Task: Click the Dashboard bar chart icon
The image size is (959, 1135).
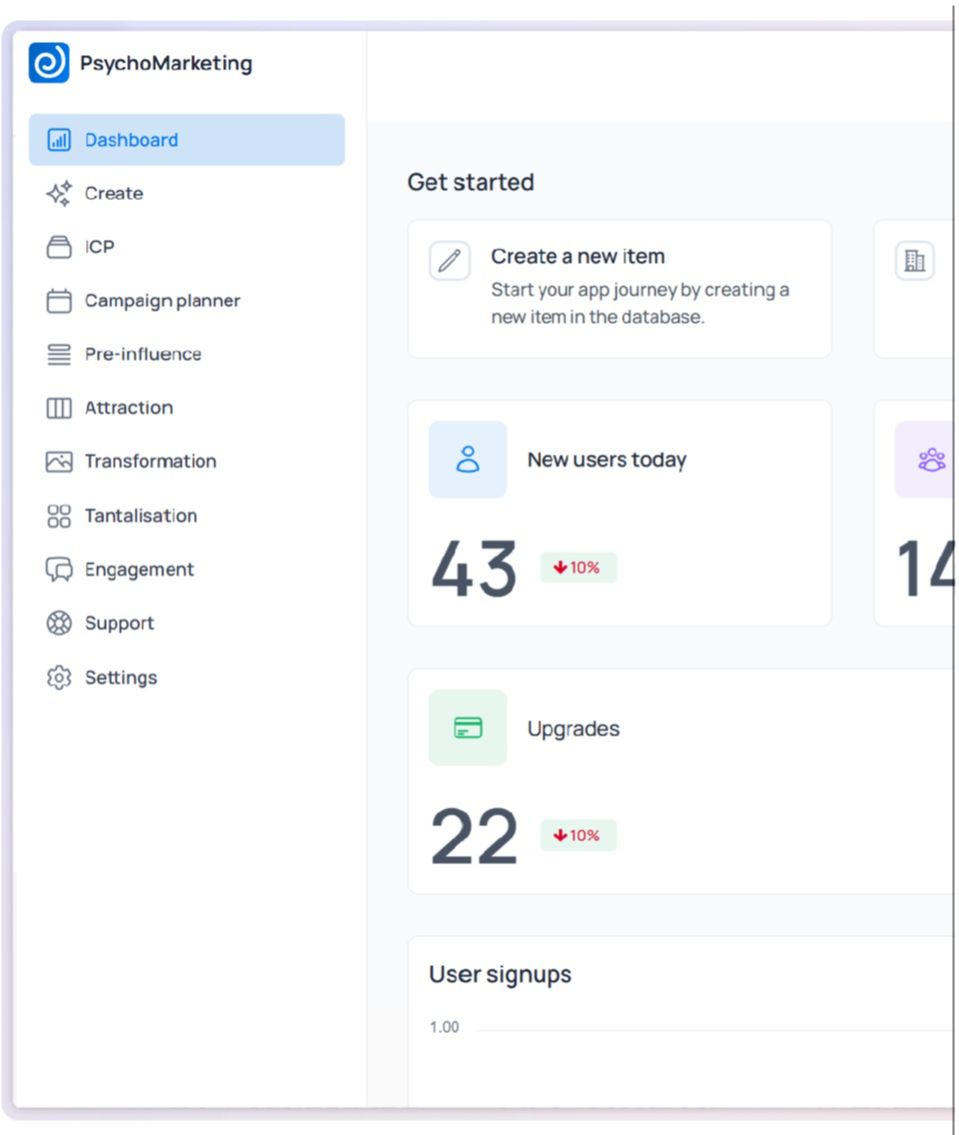Action: click(59, 140)
